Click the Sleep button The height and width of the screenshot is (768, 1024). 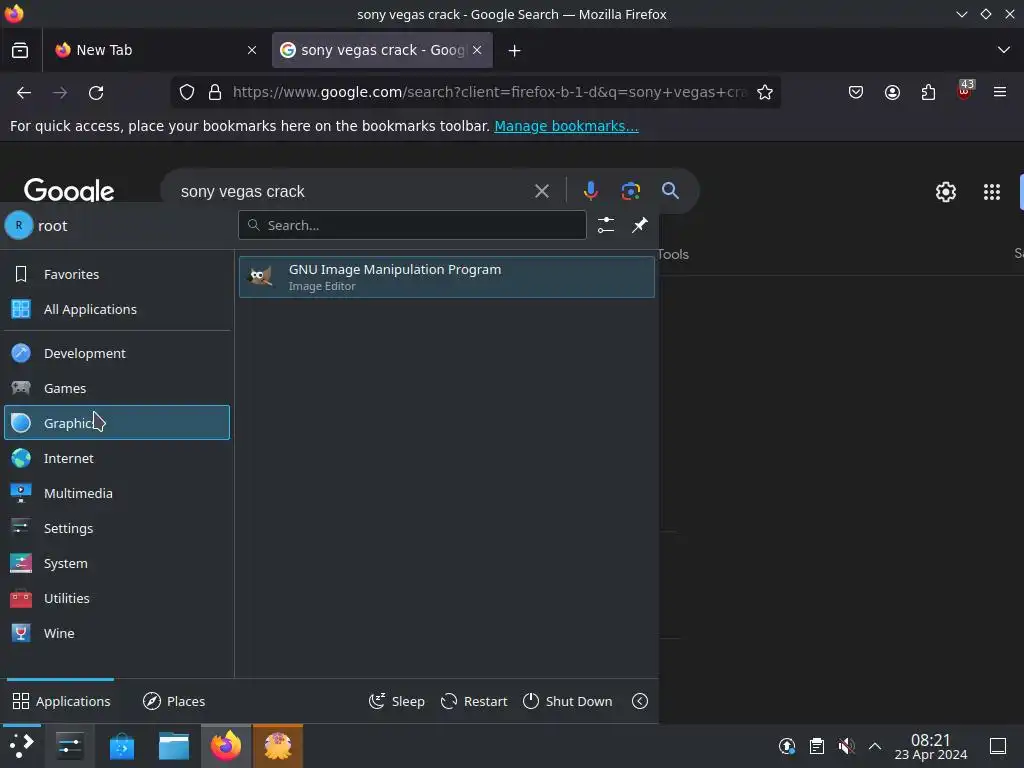[x=396, y=701]
